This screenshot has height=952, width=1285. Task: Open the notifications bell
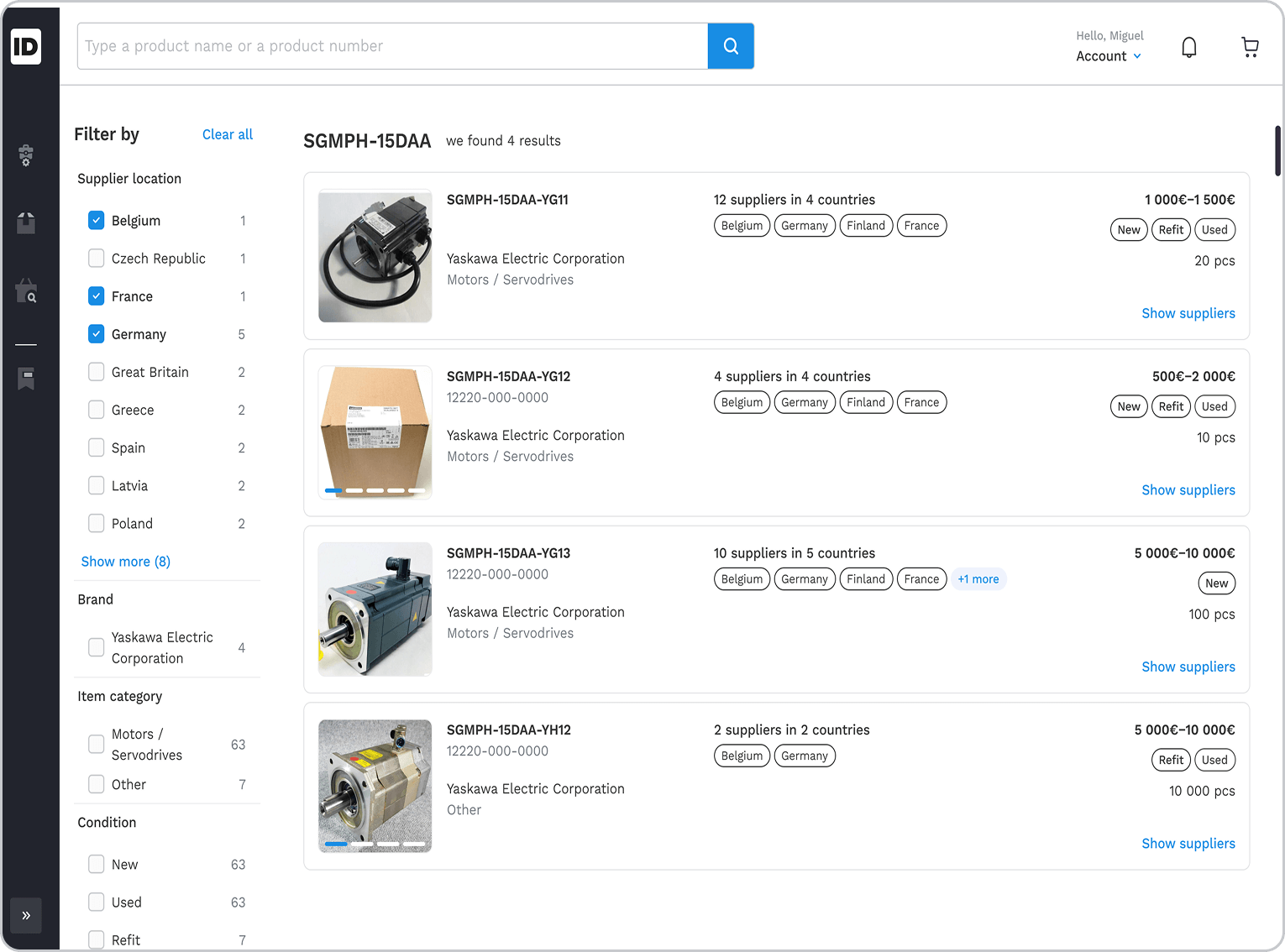[x=1188, y=48]
